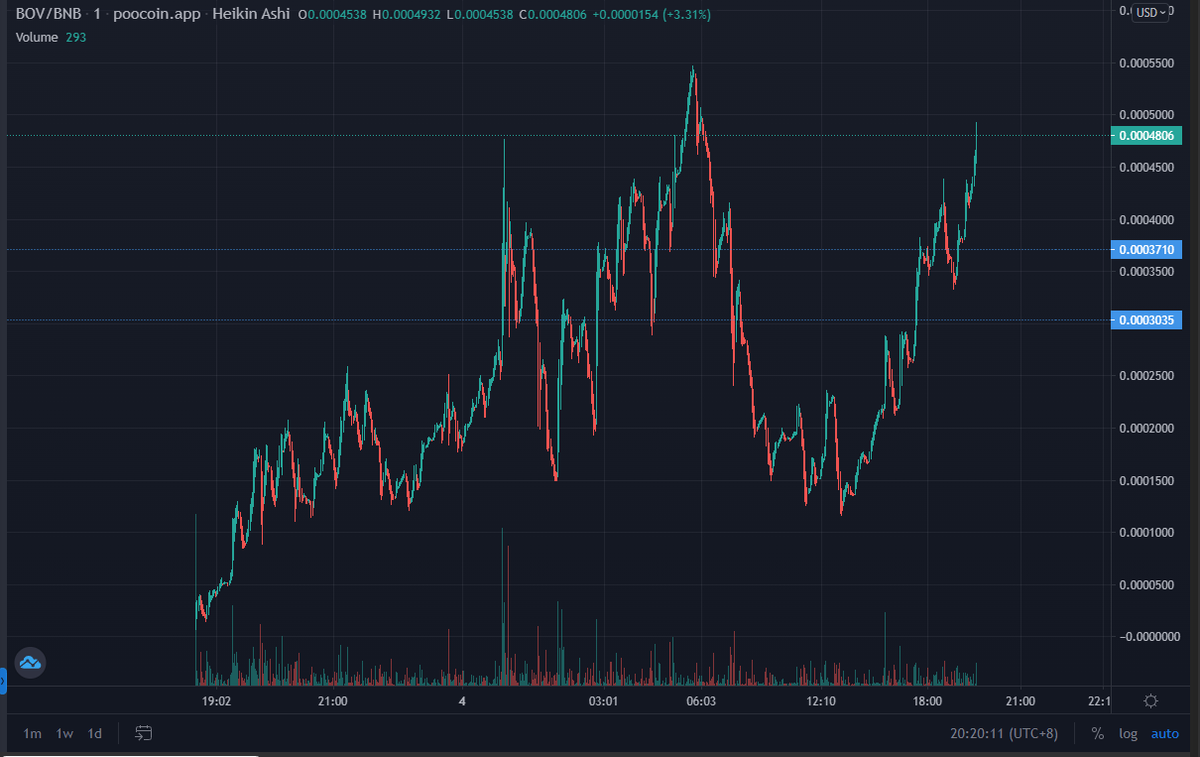Screen dimensions: 1200x757
Task: Click the left edge panel expander handle
Action: pos(3,681)
